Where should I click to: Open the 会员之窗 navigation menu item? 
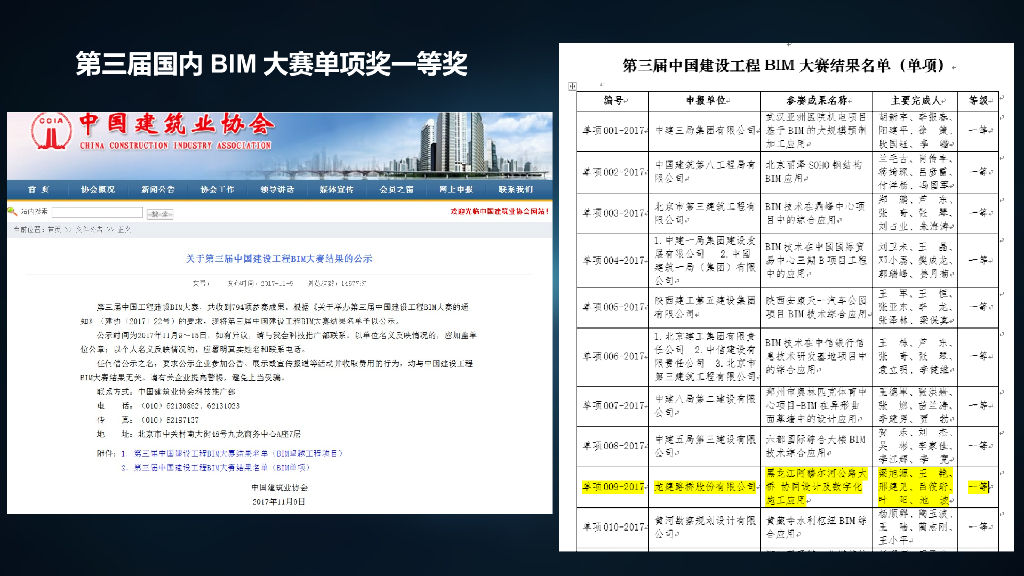[396, 189]
